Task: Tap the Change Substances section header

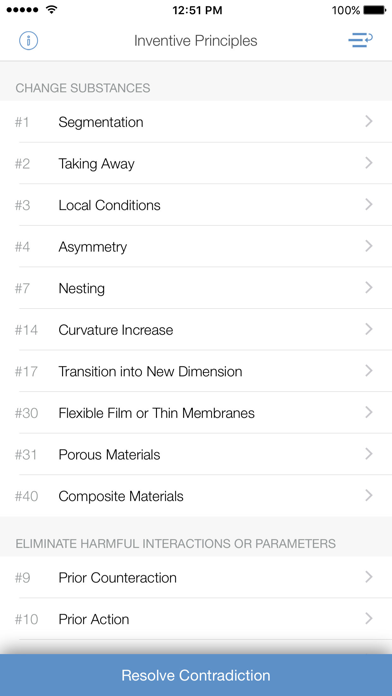Action: click(x=83, y=88)
